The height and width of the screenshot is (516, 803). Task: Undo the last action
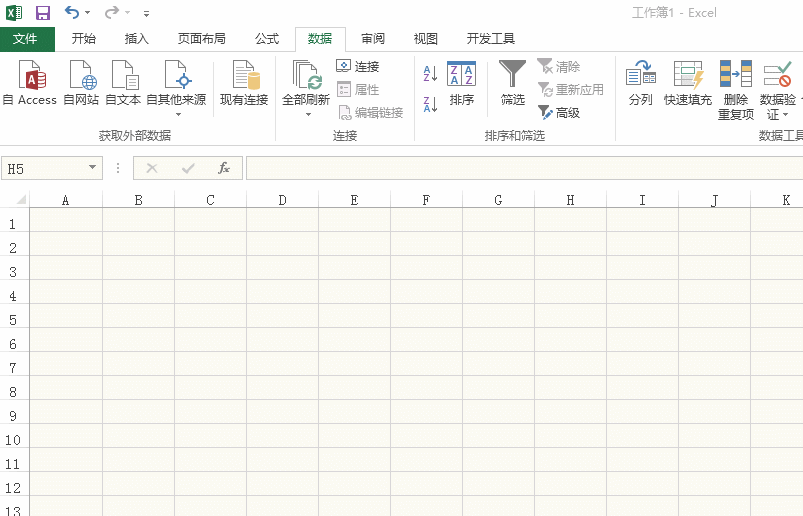[72, 12]
